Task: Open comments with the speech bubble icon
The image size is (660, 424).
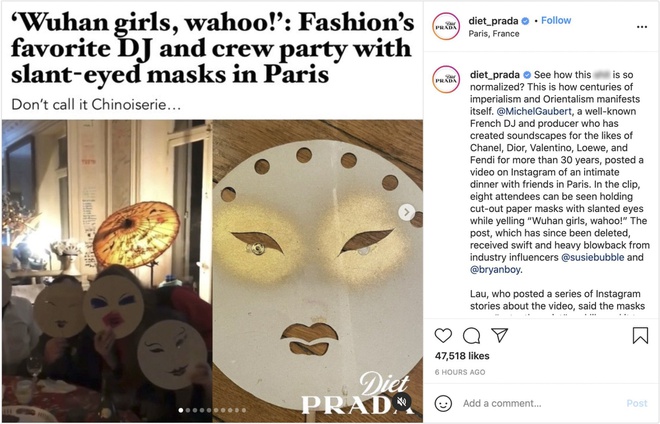Action: (x=471, y=336)
